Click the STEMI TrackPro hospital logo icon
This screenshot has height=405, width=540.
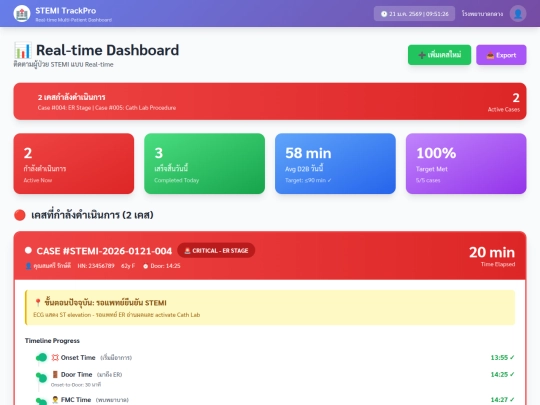point(22,14)
